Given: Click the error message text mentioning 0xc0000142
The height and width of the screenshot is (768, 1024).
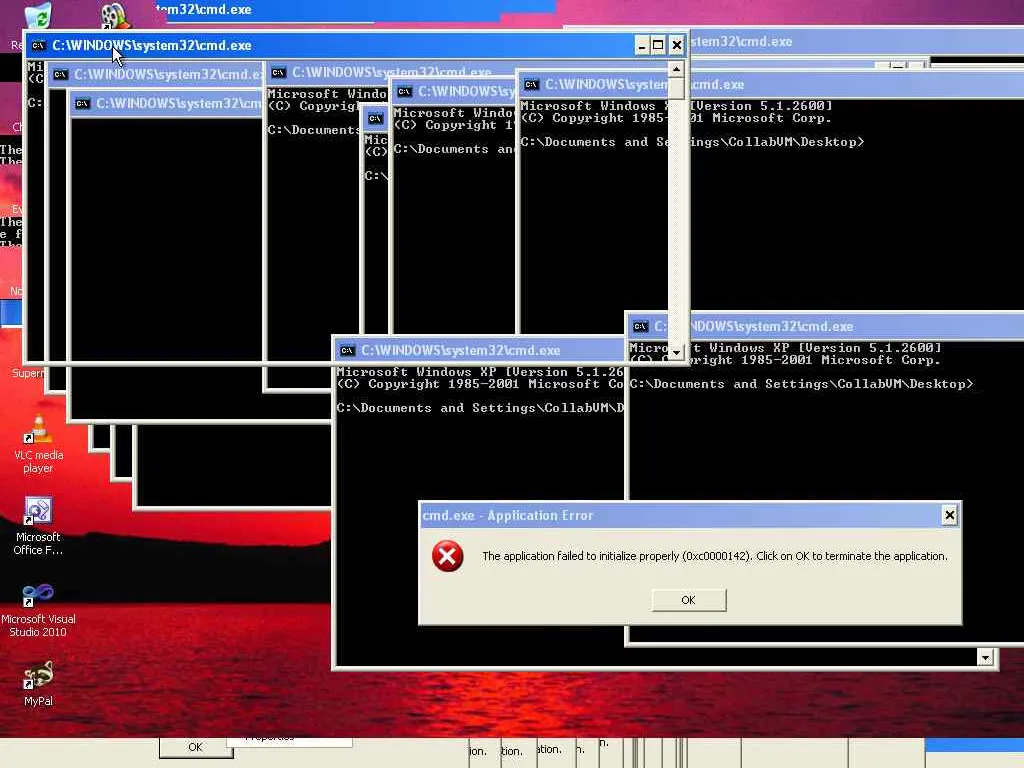Looking at the screenshot, I should pyautogui.click(x=714, y=556).
